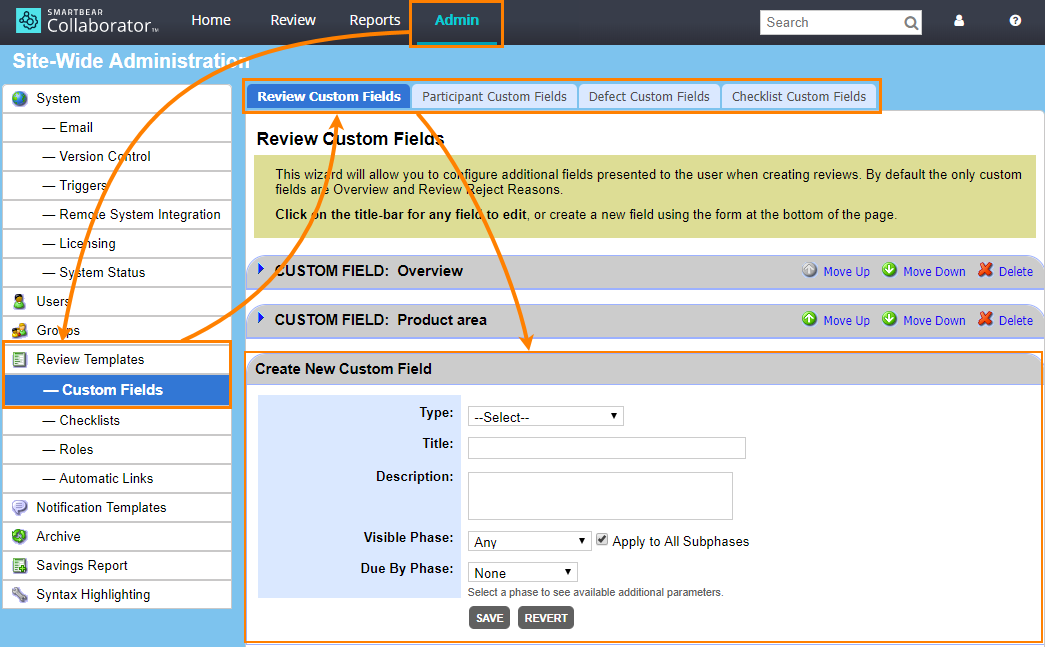
Task: Click into the Title input field
Action: click(606, 448)
